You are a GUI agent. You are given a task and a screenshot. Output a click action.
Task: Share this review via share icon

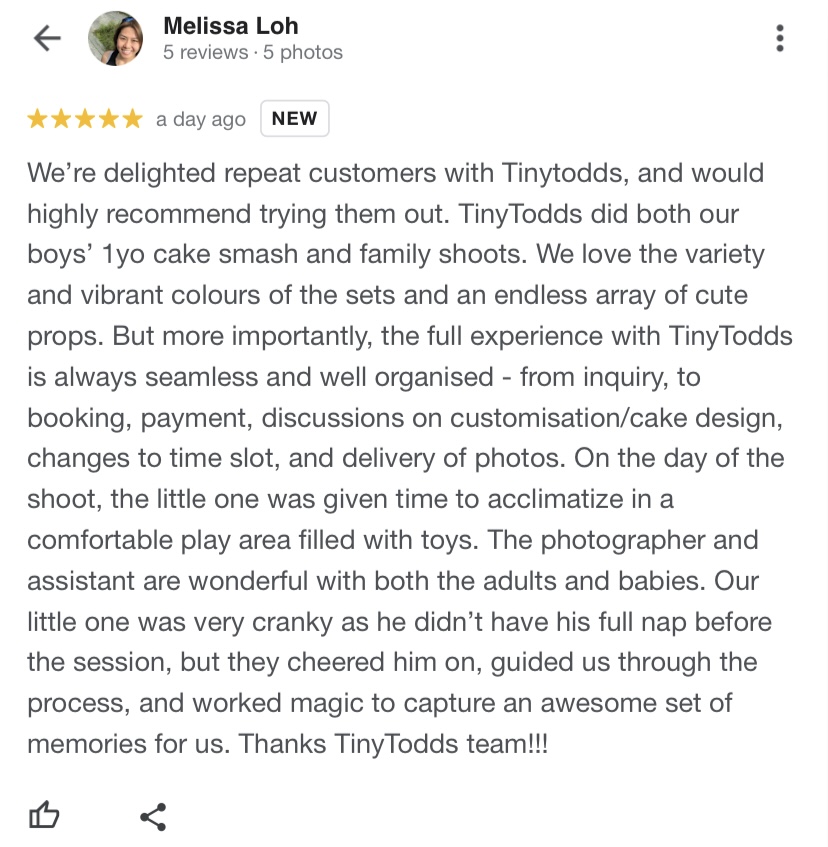(153, 817)
